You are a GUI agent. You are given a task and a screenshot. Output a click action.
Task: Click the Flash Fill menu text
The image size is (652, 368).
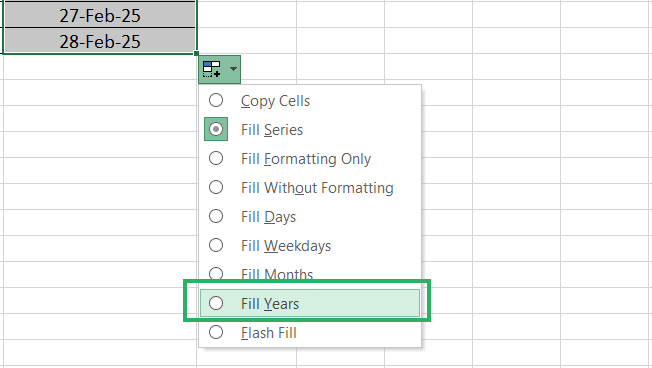(x=269, y=333)
